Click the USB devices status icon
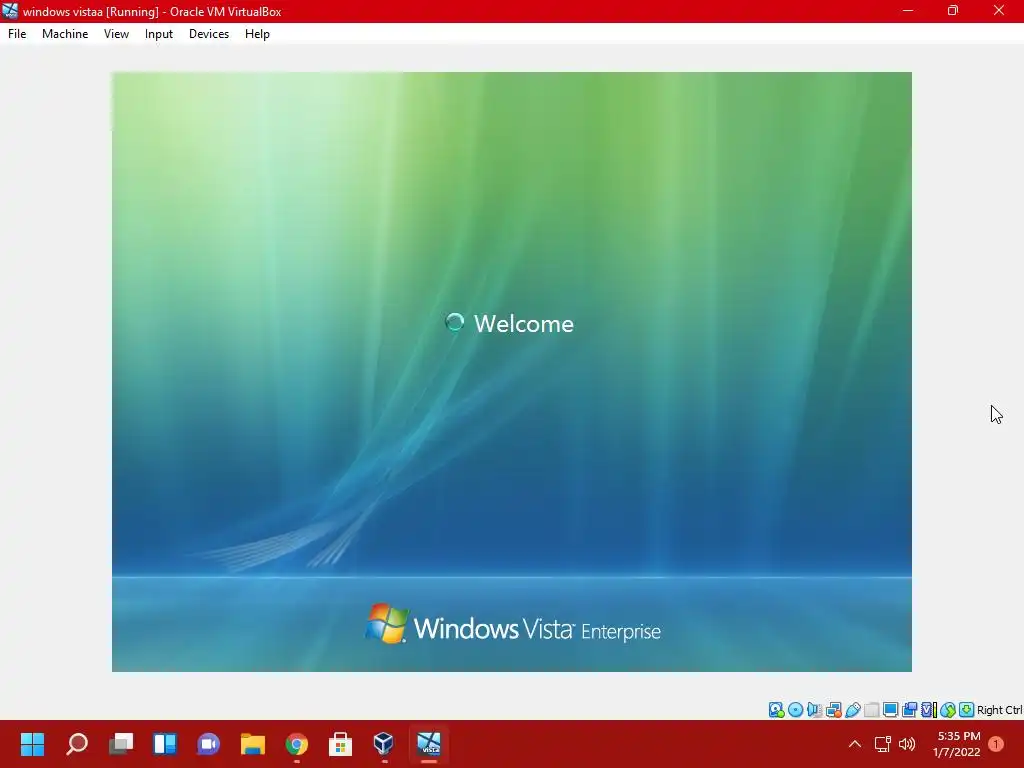The image size is (1024, 768). point(853,710)
